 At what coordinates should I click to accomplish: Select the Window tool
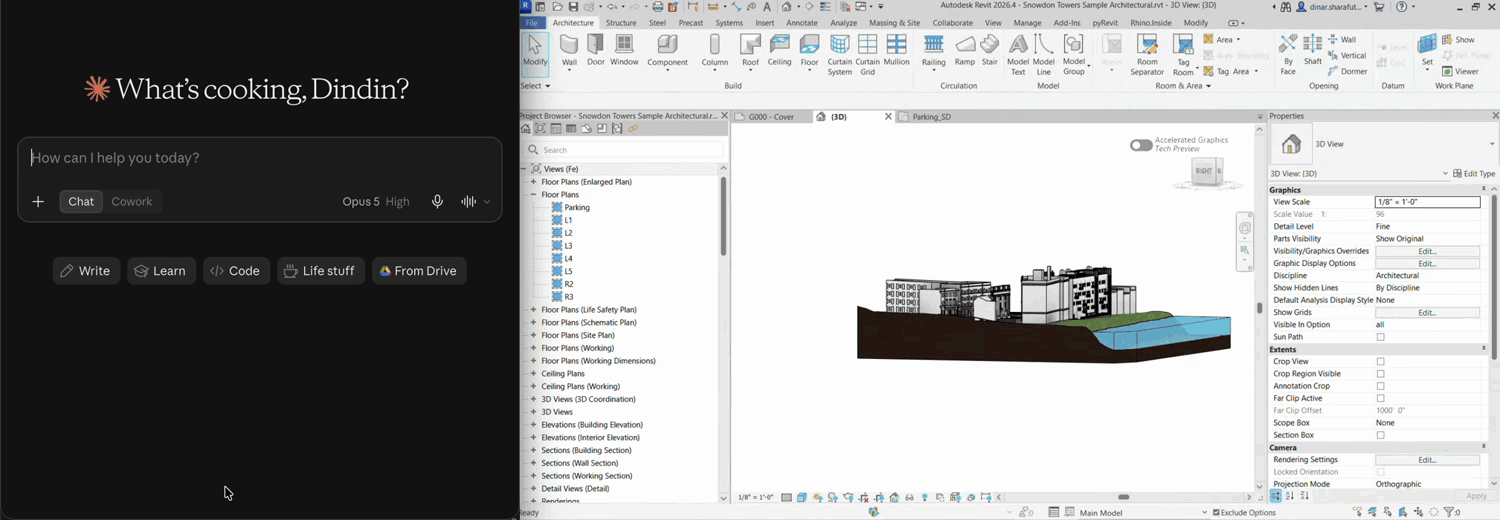(x=624, y=50)
